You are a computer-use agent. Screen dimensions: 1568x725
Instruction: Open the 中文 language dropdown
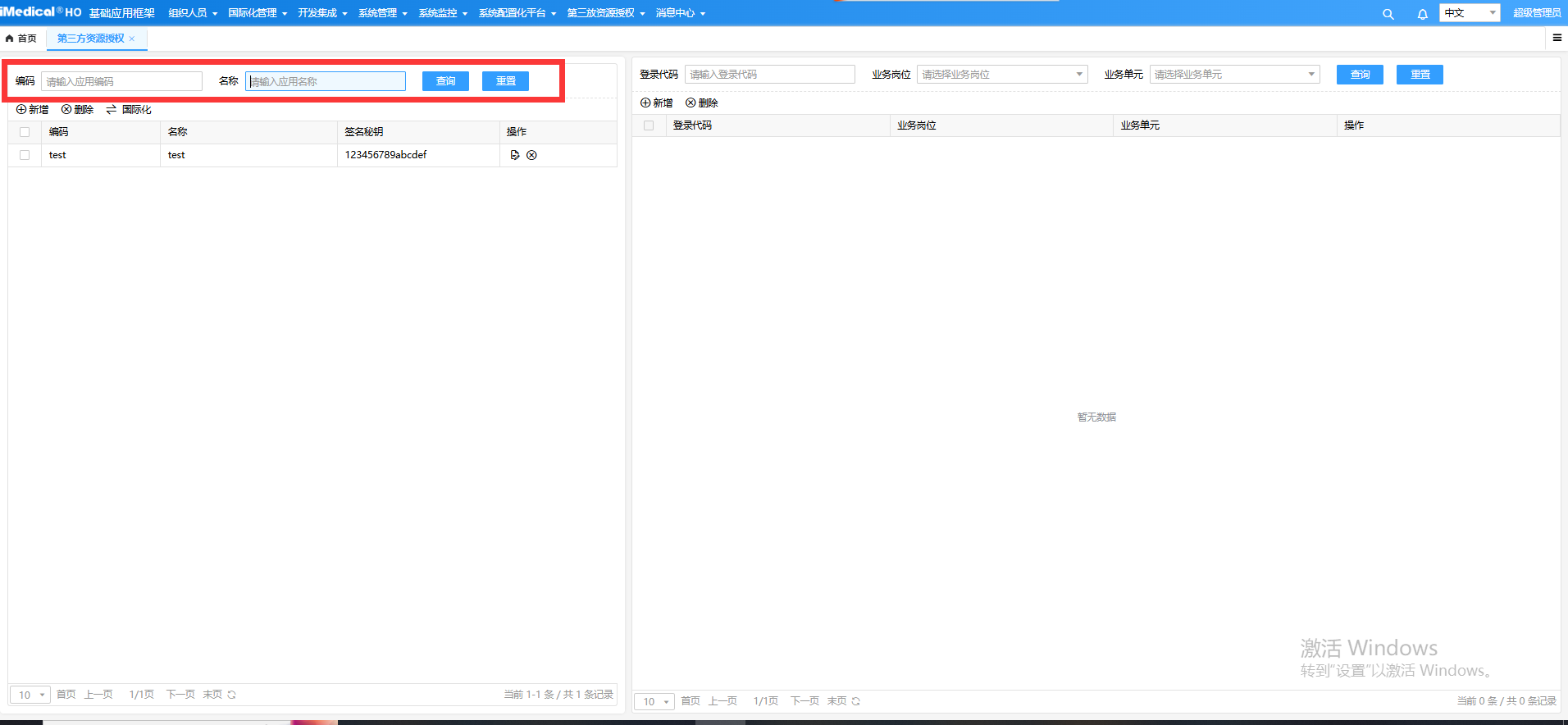(x=1469, y=13)
